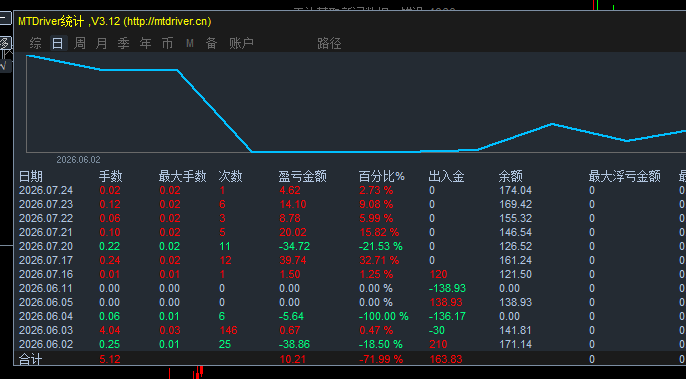This screenshot has height=379, width=686.
Task: Click the mtdriver.cn link in title
Action: coord(168,21)
